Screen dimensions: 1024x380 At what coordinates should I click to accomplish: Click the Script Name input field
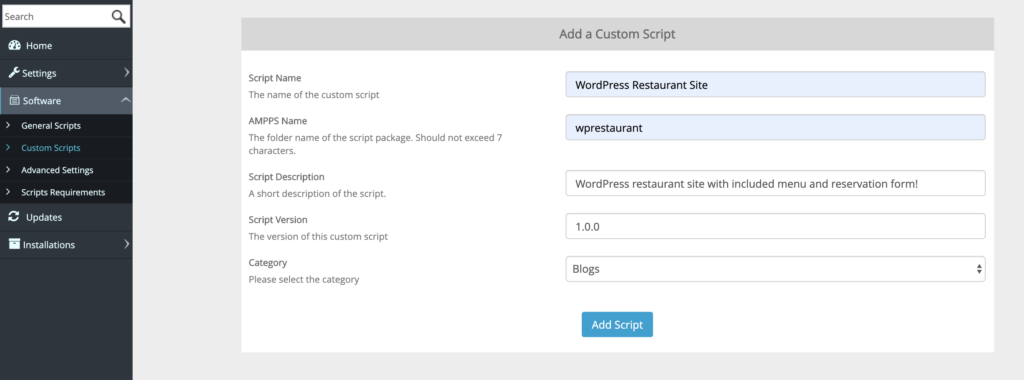(x=775, y=84)
